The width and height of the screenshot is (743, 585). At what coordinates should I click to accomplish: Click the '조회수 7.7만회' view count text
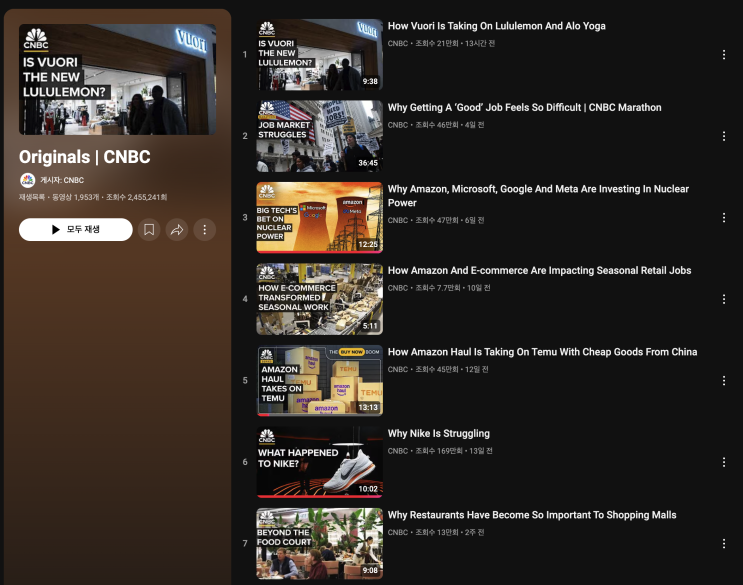[438, 288]
